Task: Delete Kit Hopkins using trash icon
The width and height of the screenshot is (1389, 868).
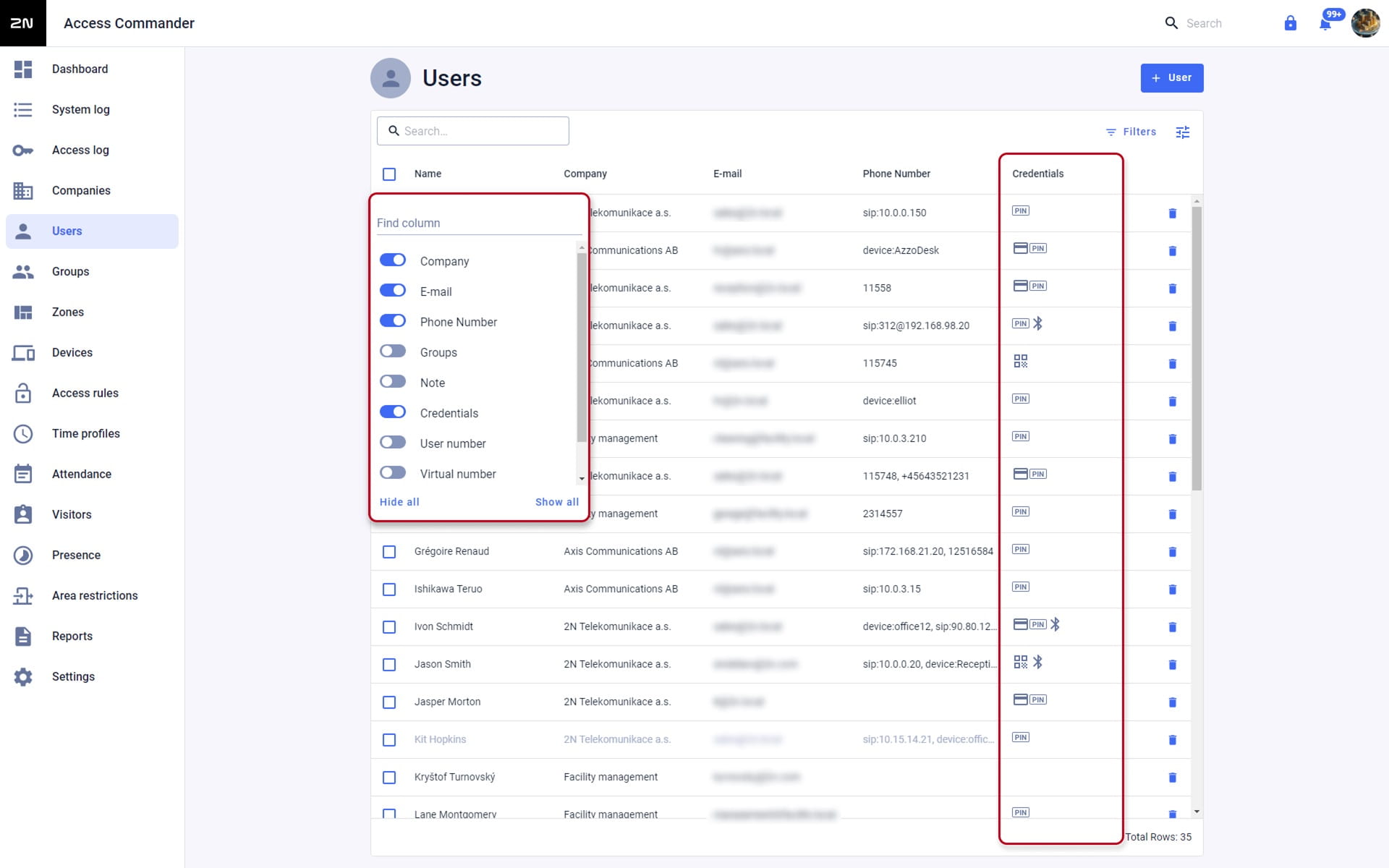Action: (1173, 740)
